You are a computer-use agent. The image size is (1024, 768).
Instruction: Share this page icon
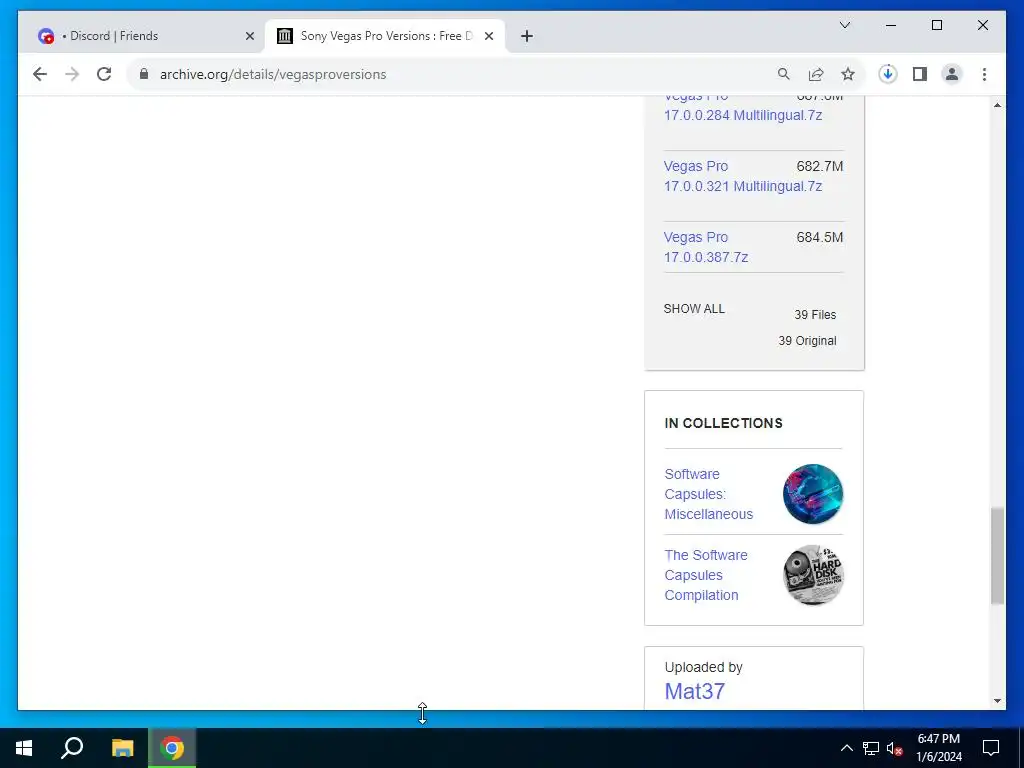(816, 74)
